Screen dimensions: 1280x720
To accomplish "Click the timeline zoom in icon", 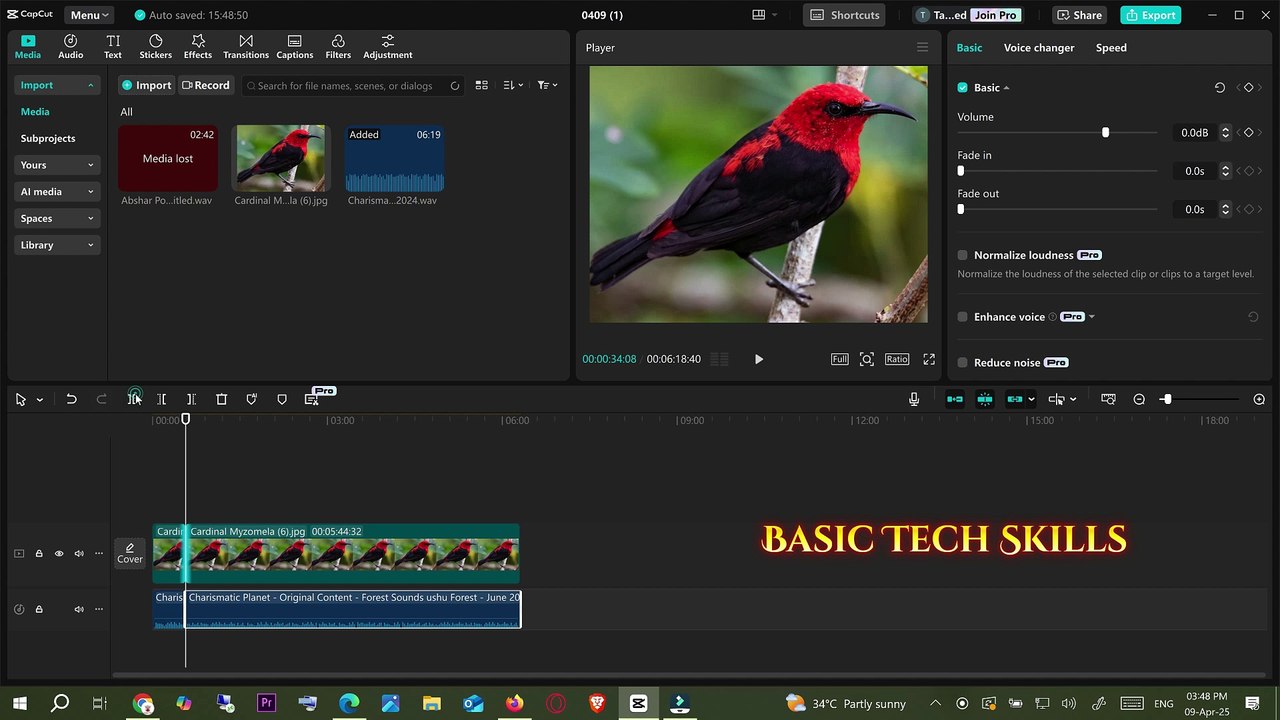I will (x=1259, y=399).
